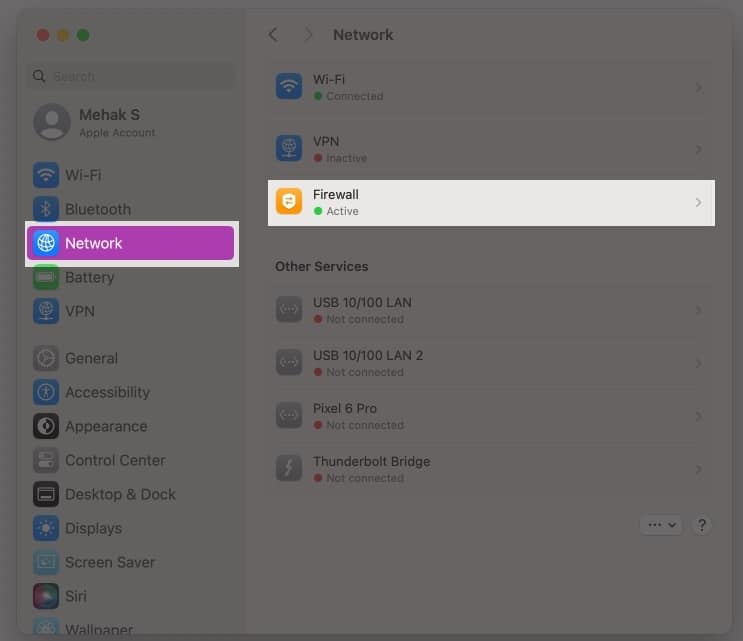Screen dimensions: 743x641
Task: Open Battery settings via its icon
Action: (x=46, y=277)
